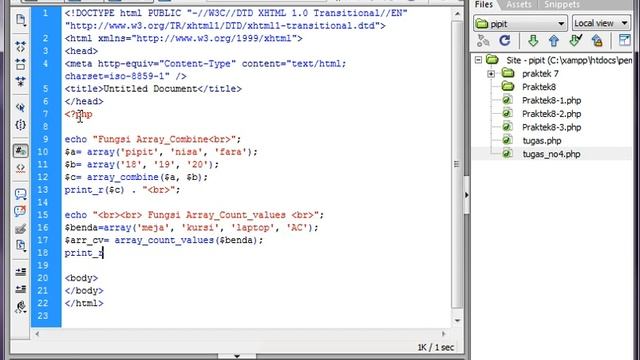Click the '$c= array_combine($a, $b);' line
Image resolution: width=640 pixels, height=360 pixels.
coord(136,177)
